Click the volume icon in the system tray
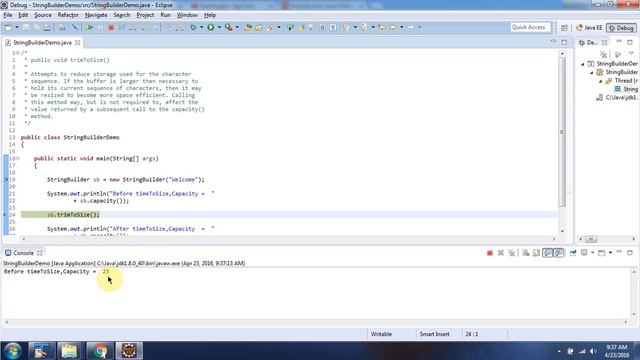 [593, 351]
